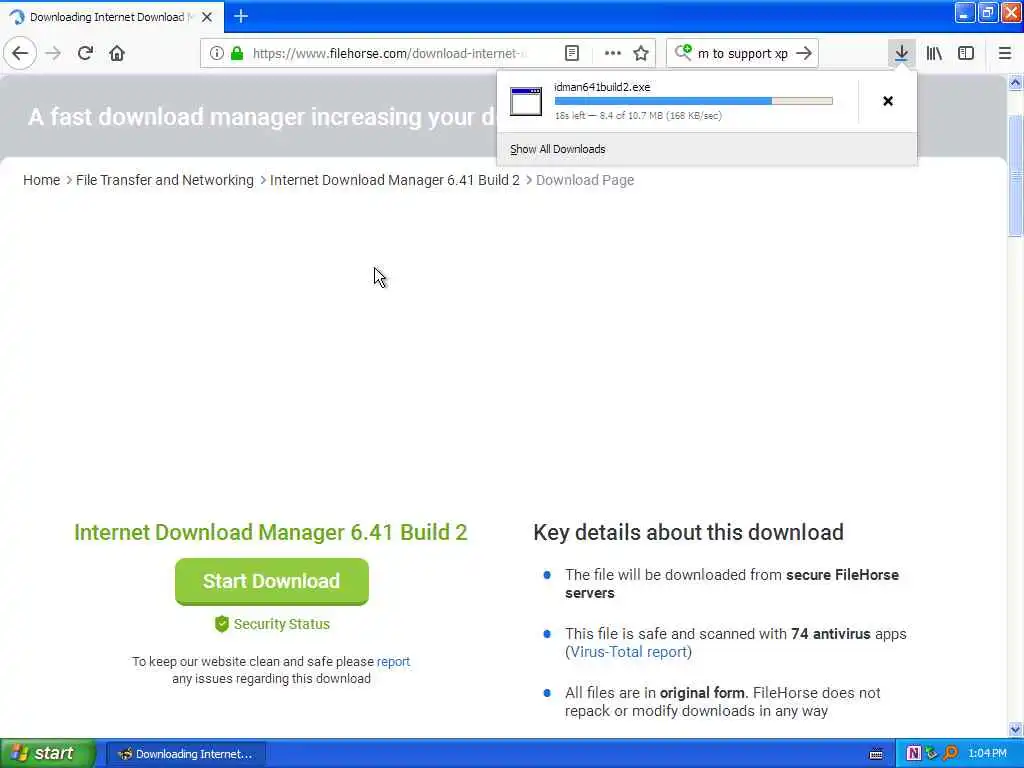
Task: Toggle the downloads toolbar button
Action: 902,53
